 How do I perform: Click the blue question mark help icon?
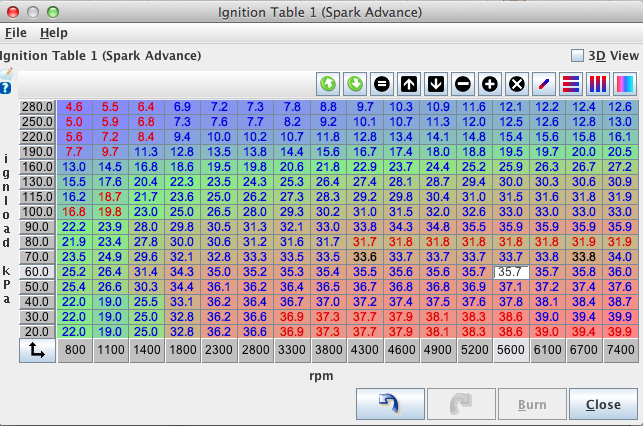(6, 88)
